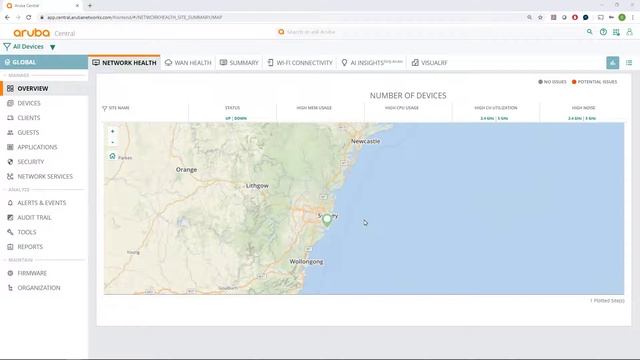The height and width of the screenshot is (360, 640).
Task: Click the Wollongong label on map
Action: point(306,262)
